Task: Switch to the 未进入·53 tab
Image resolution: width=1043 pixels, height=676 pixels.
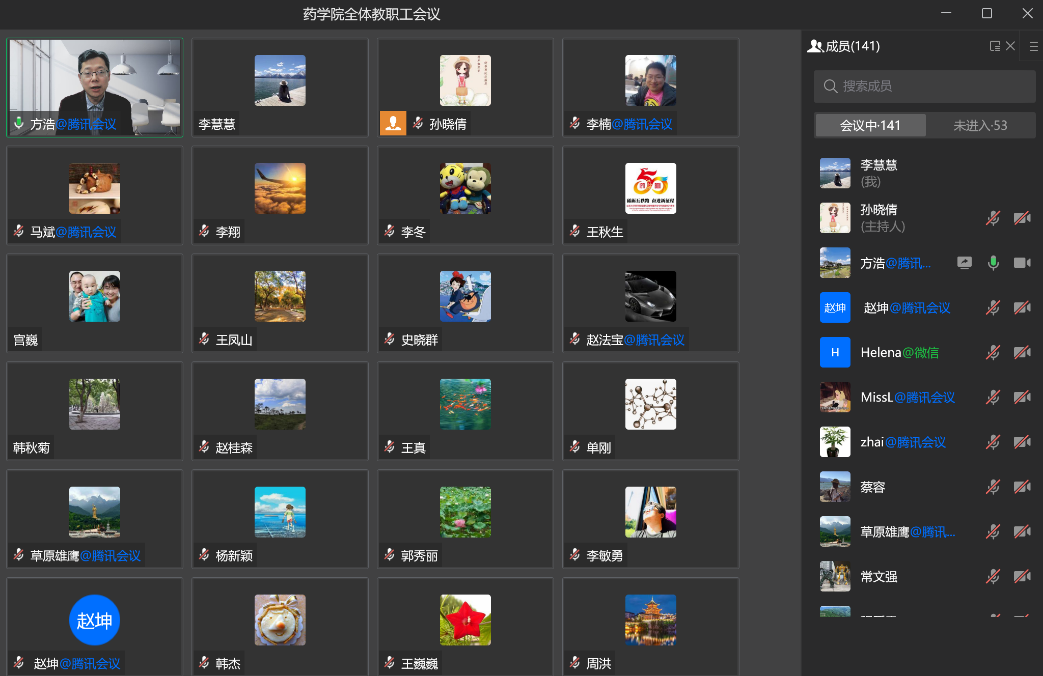Action: (980, 125)
